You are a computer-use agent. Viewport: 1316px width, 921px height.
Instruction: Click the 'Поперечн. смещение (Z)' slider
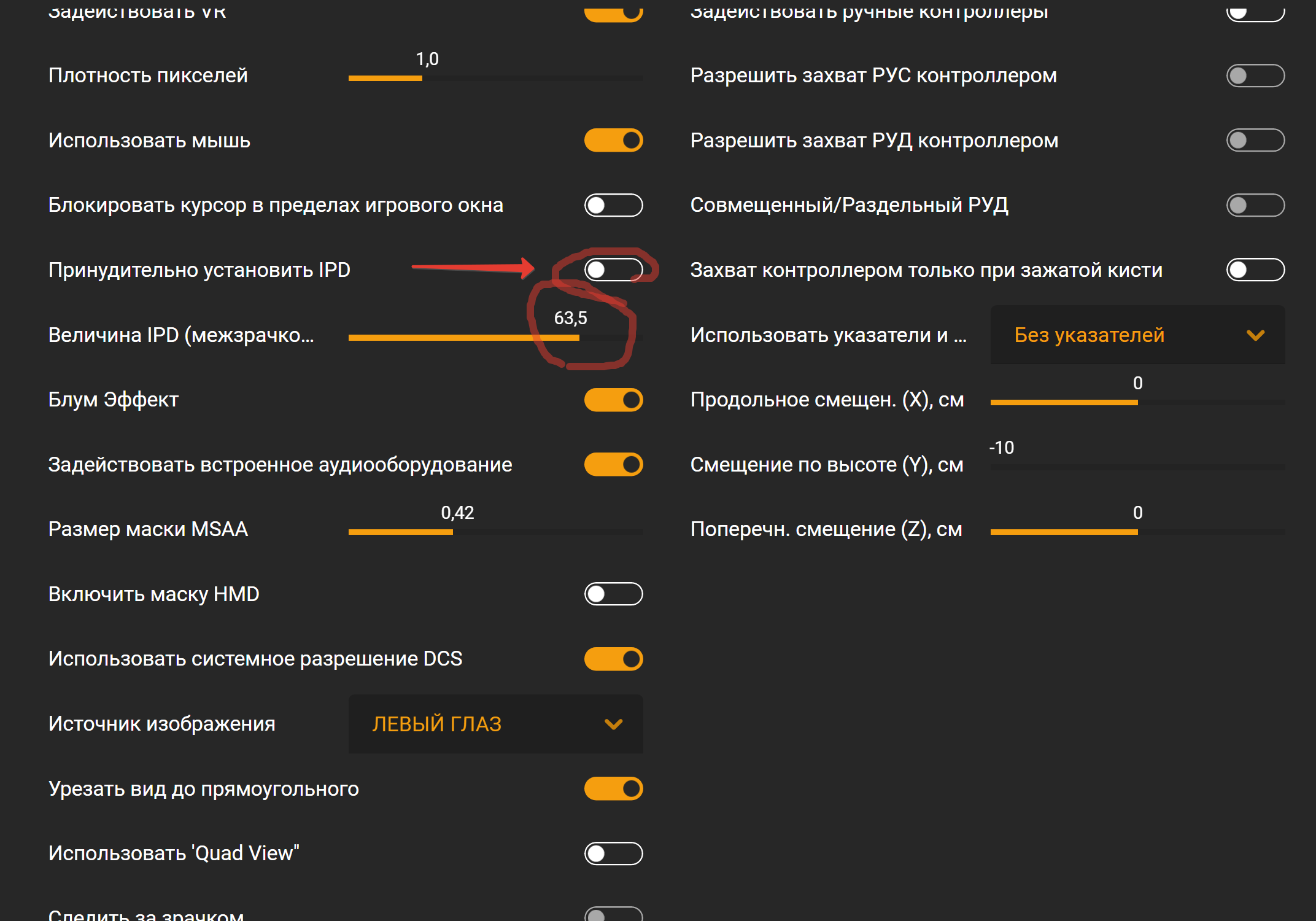pos(1137,532)
